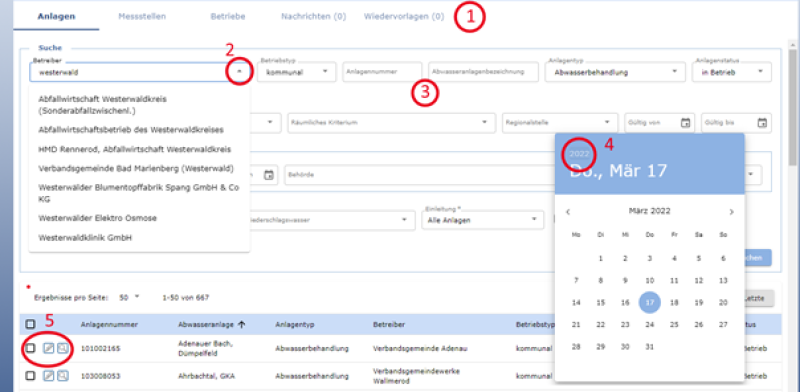Toggle the select-all checkbox in table header
This screenshot has width=800, height=392.
(30, 325)
